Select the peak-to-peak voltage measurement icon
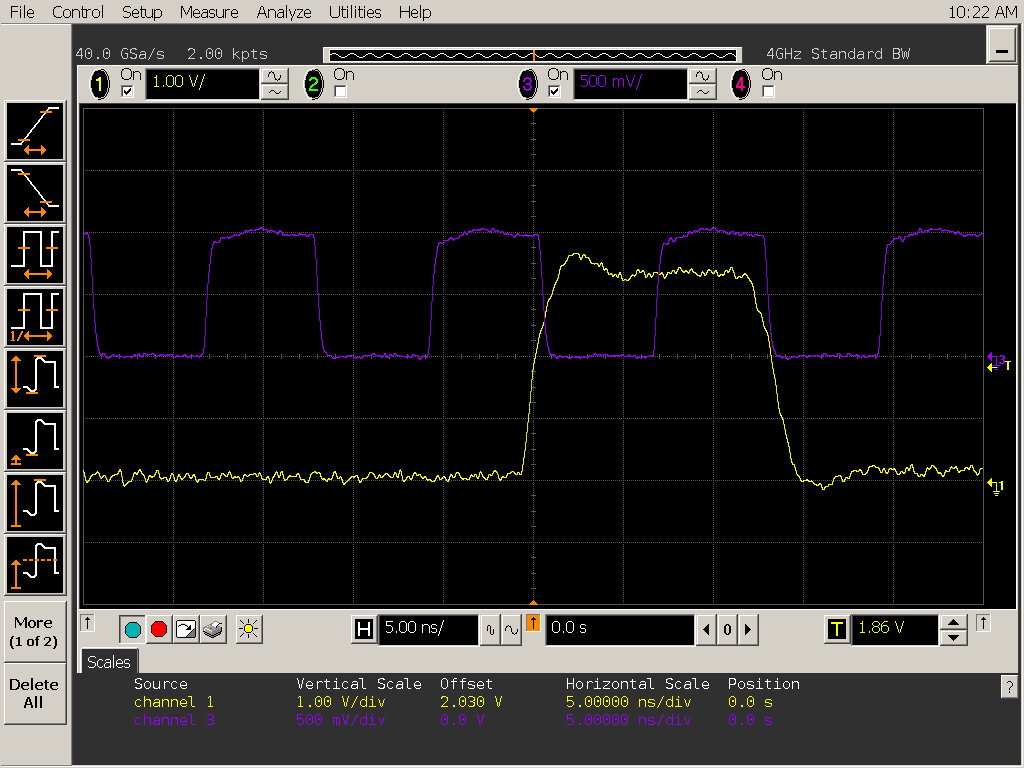 pyautogui.click(x=35, y=379)
